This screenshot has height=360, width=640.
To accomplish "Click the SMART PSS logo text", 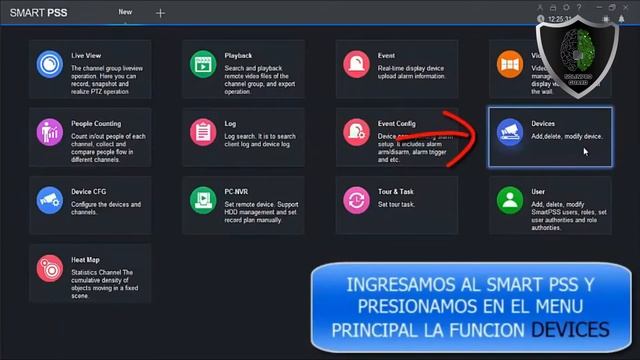I will click(39, 13).
